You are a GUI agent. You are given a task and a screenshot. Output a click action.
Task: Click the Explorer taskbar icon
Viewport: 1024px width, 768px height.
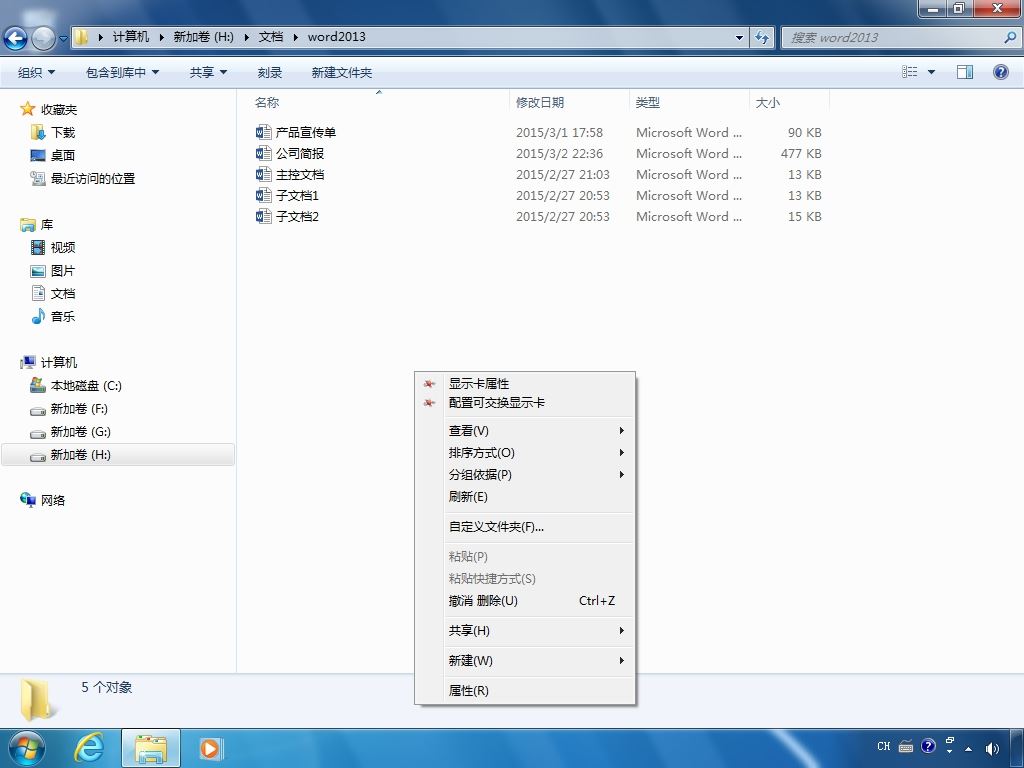[x=151, y=748]
